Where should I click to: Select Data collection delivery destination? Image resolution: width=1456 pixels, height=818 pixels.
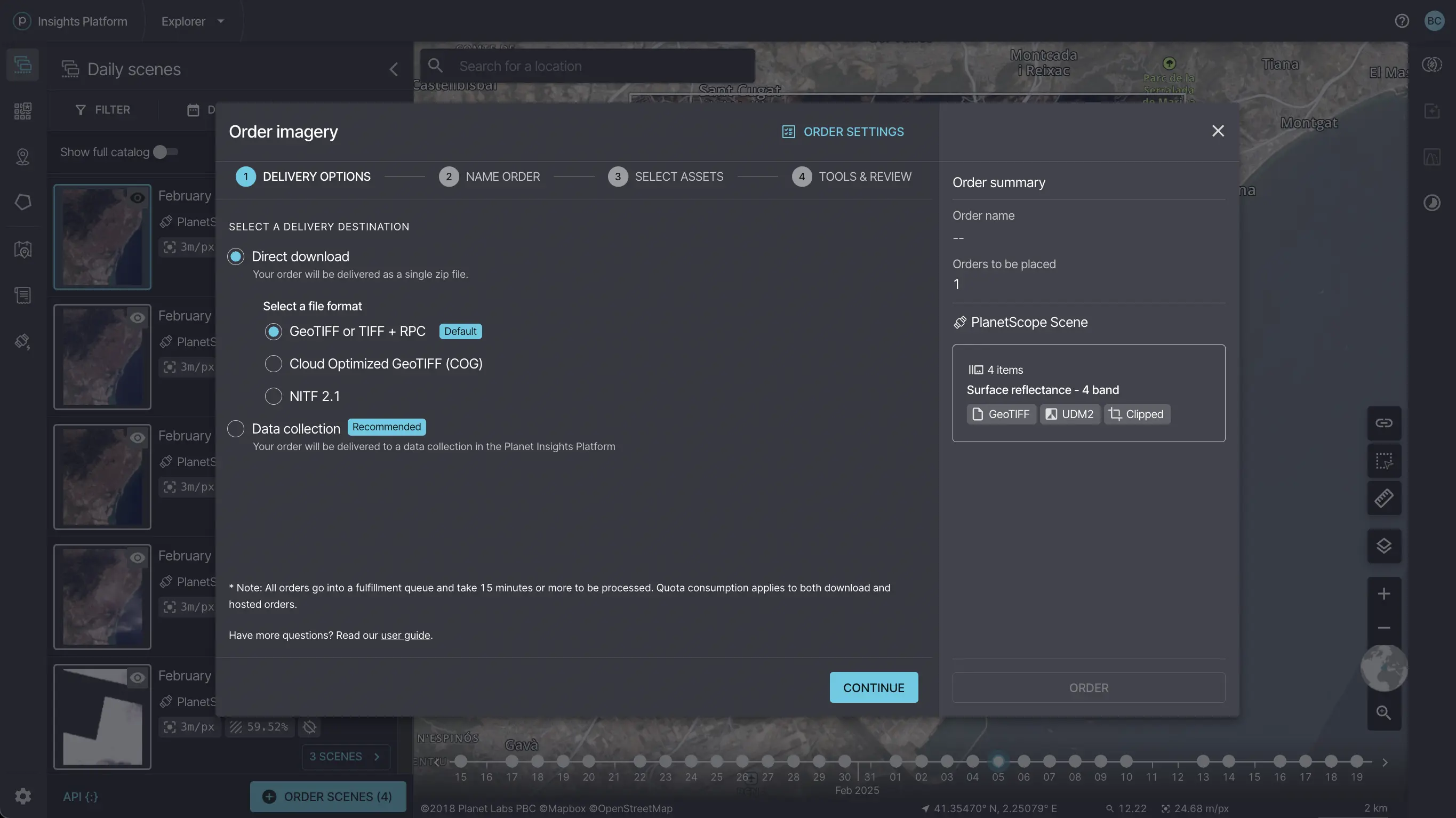pyautogui.click(x=236, y=429)
